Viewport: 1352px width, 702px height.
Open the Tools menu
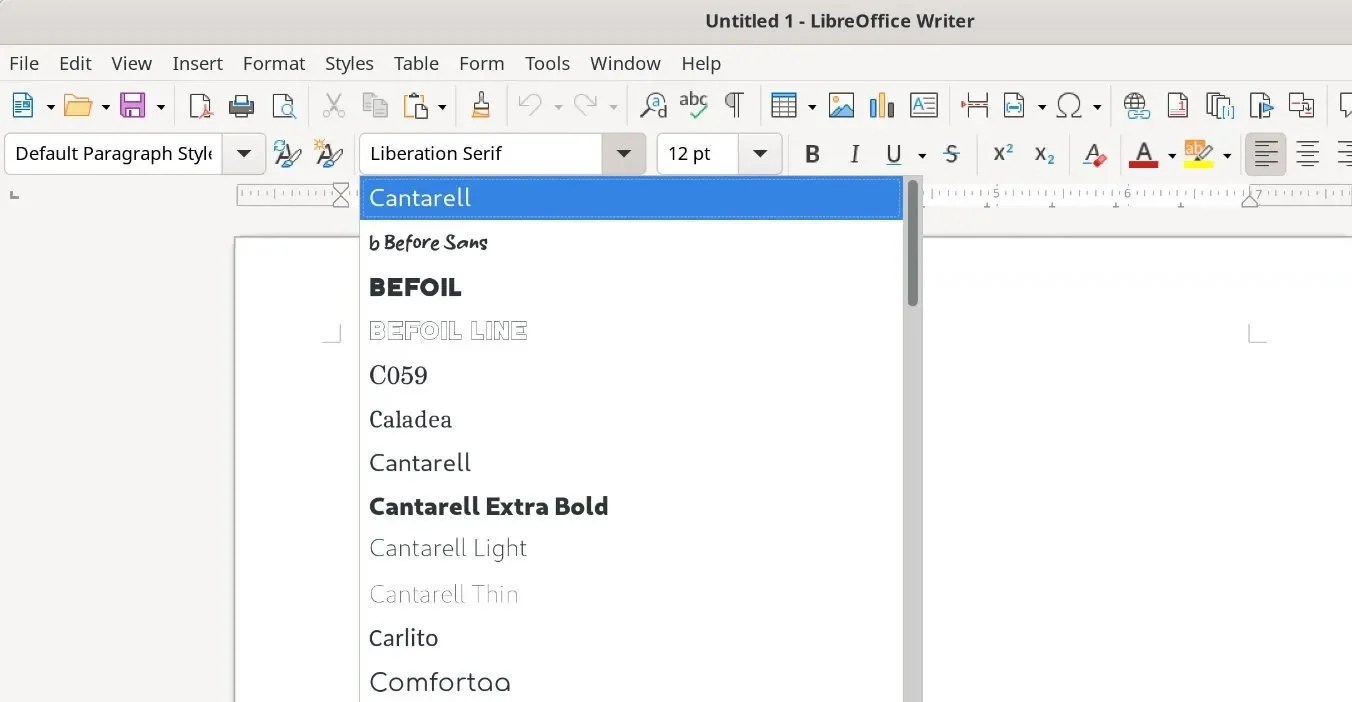point(547,63)
